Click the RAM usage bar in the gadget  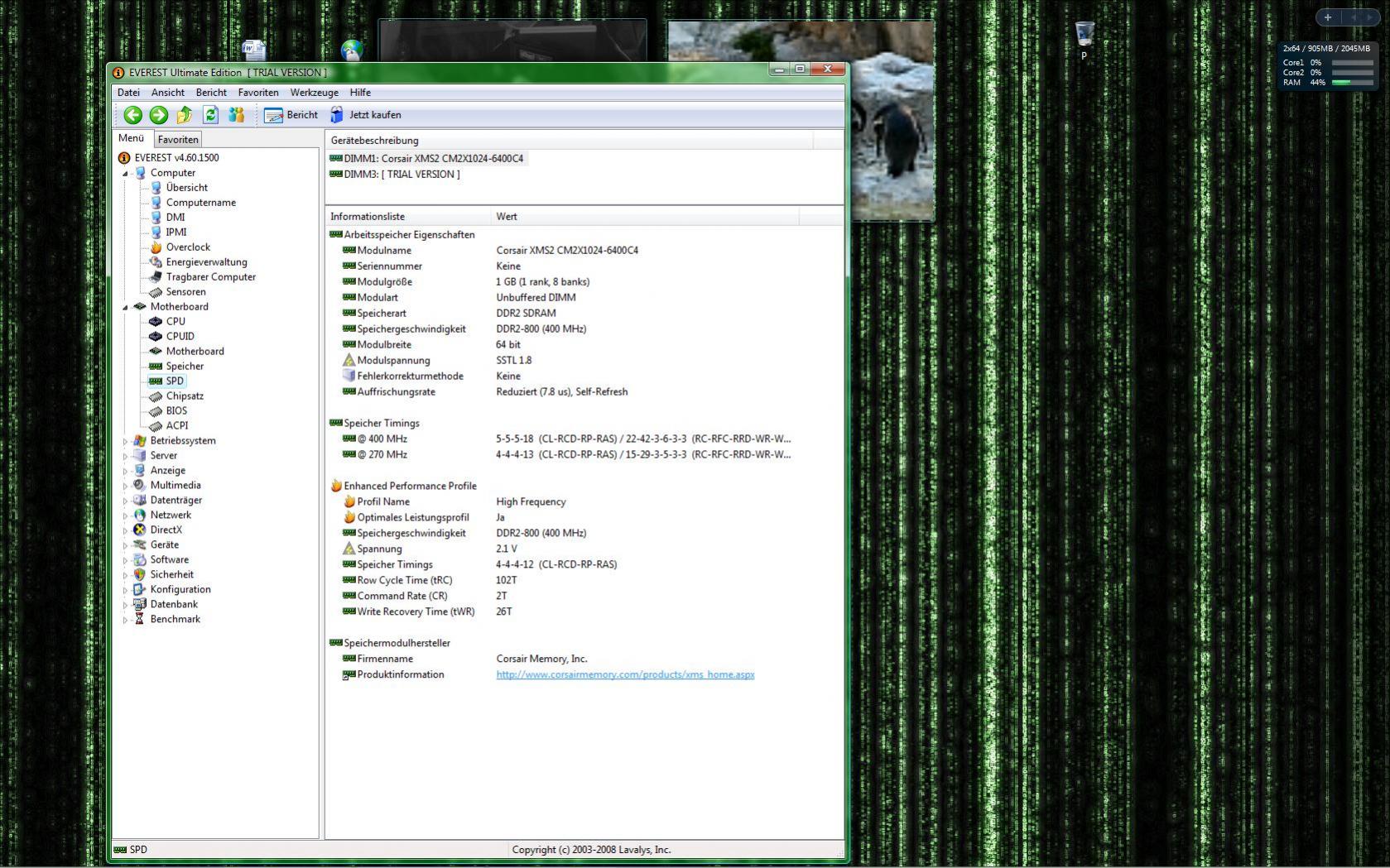click(1352, 83)
